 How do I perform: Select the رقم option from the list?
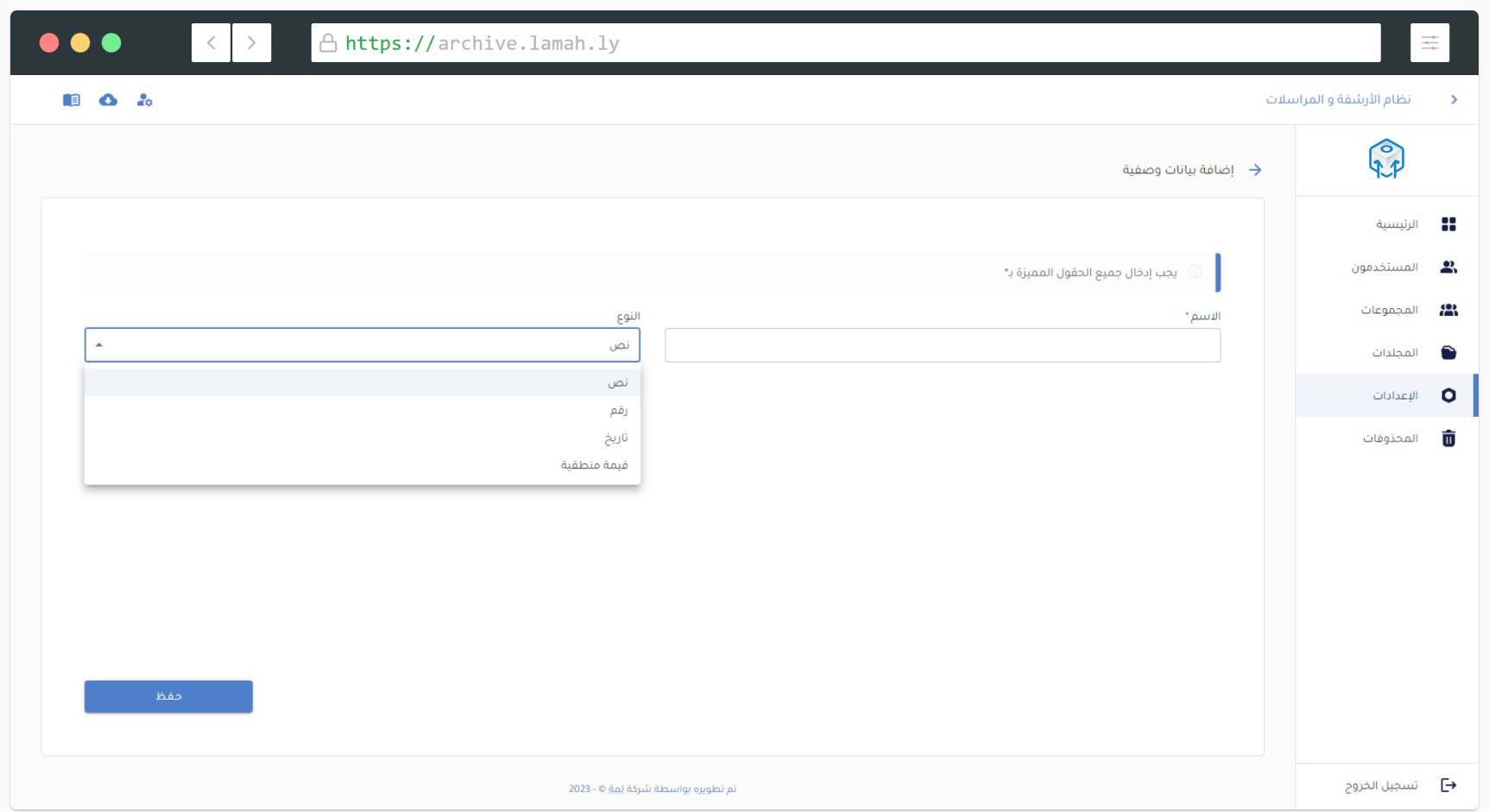(618, 411)
